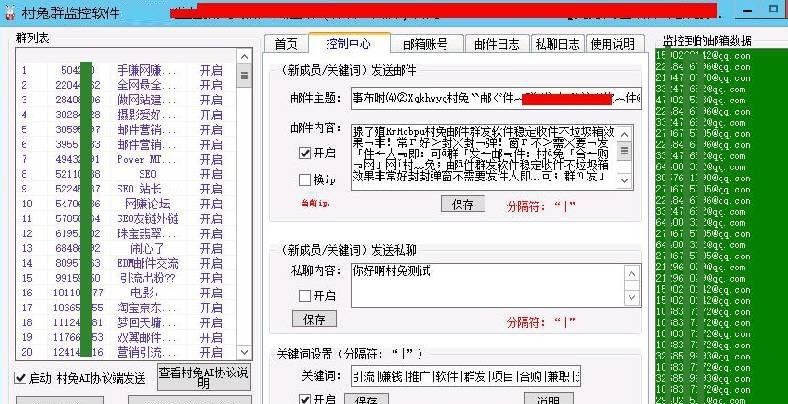The image size is (788, 404).
Task: Uncheck 启动 村兔AI协议端发送
Action: tap(21, 378)
